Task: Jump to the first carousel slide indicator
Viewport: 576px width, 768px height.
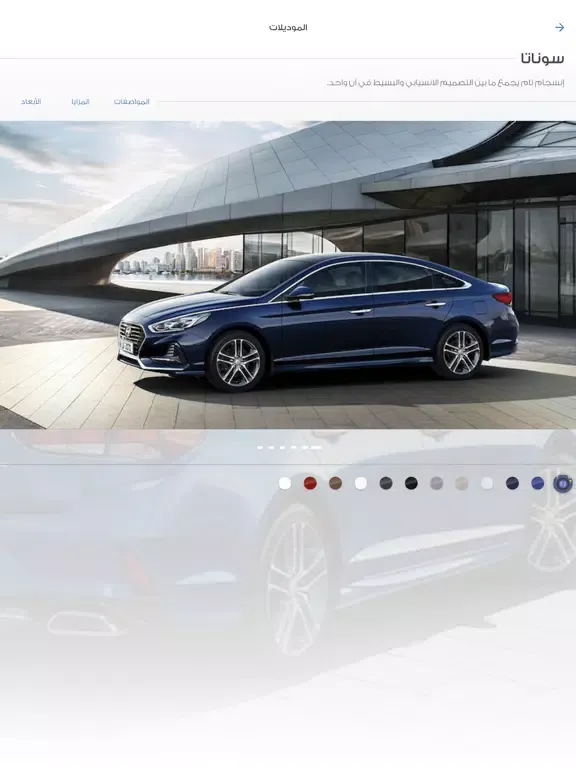Action: (260, 447)
